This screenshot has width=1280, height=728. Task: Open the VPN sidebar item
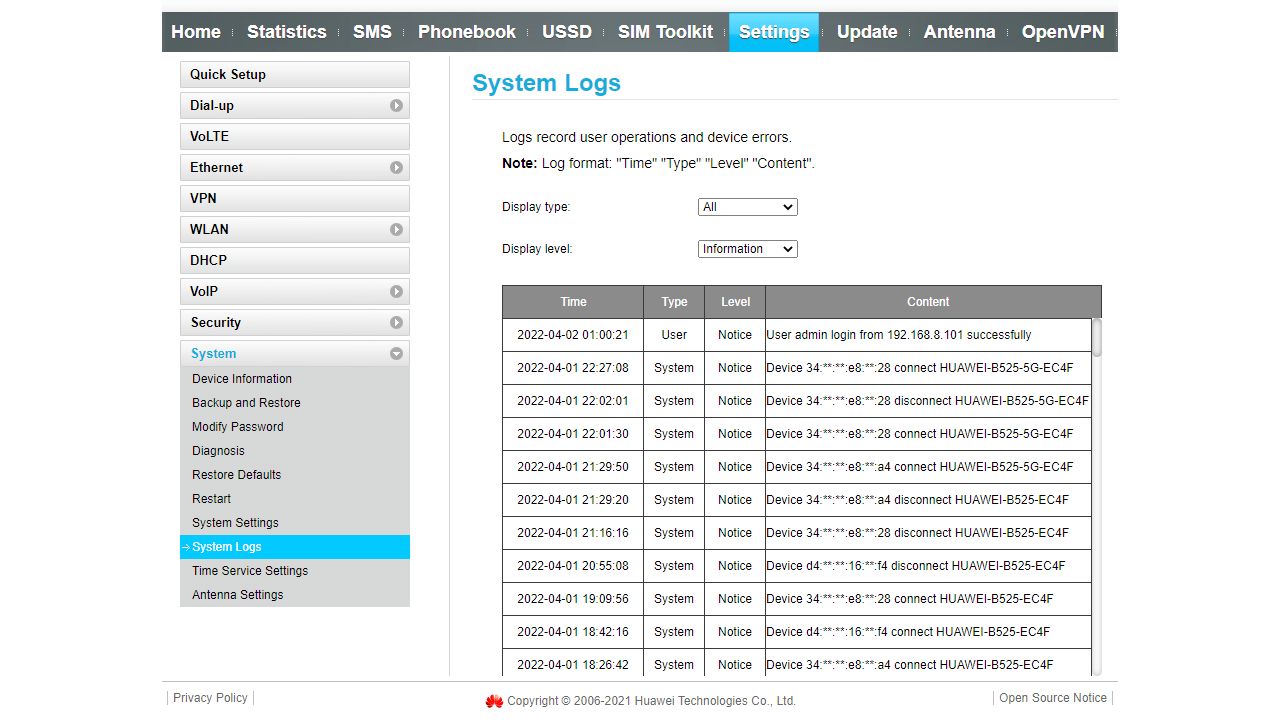(295, 198)
